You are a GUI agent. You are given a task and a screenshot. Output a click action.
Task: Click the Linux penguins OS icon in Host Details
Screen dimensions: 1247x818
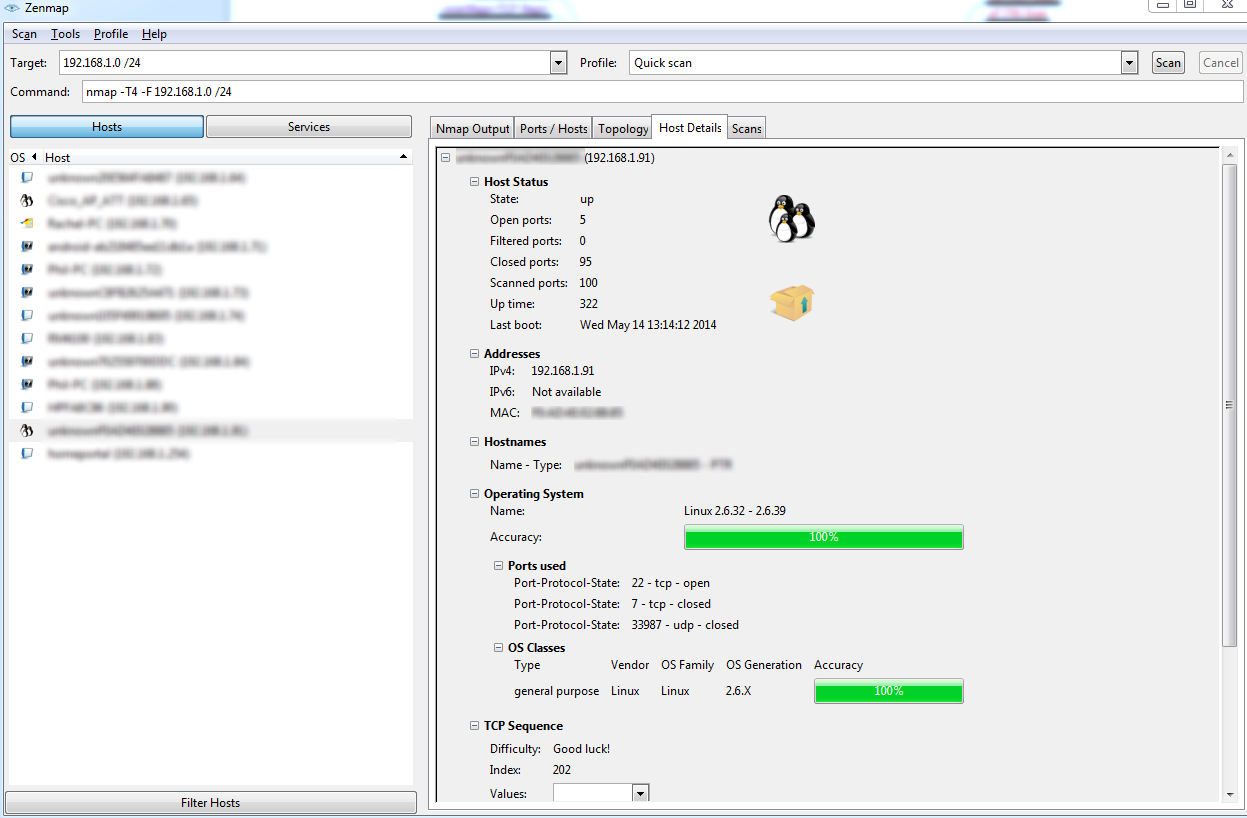(x=790, y=217)
